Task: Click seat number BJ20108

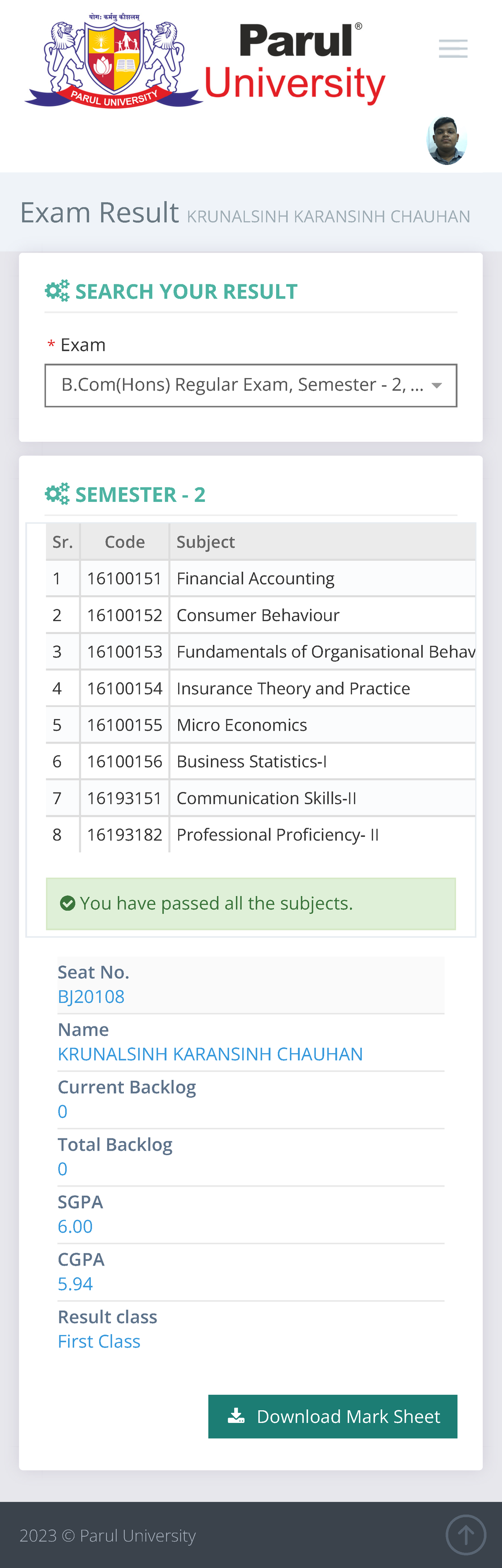Action: 91,996
